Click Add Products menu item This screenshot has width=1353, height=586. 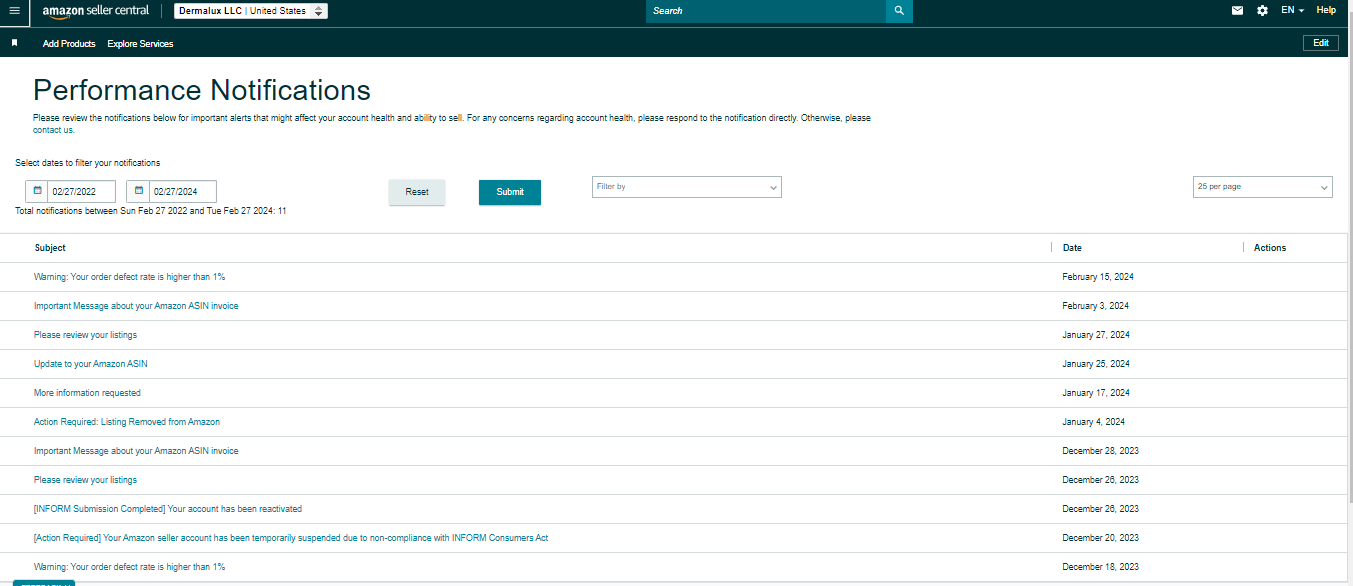[69, 44]
